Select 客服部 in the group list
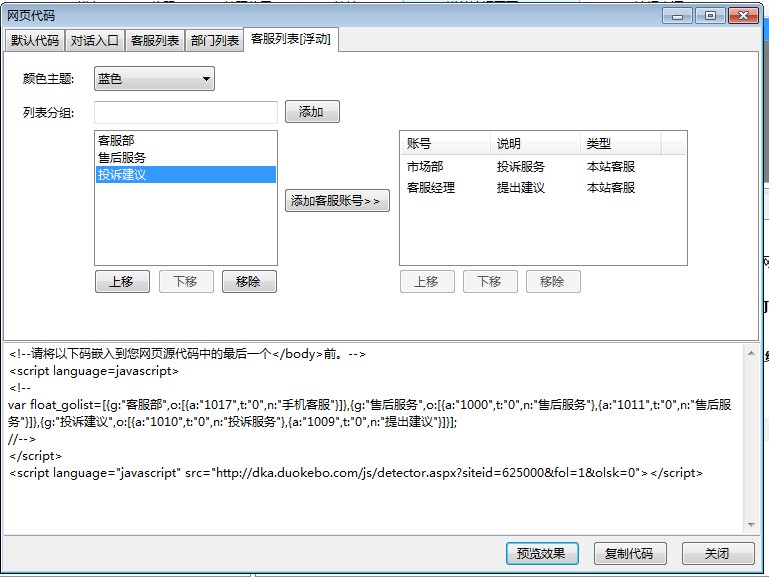This screenshot has height=577, width=769. coord(116,141)
